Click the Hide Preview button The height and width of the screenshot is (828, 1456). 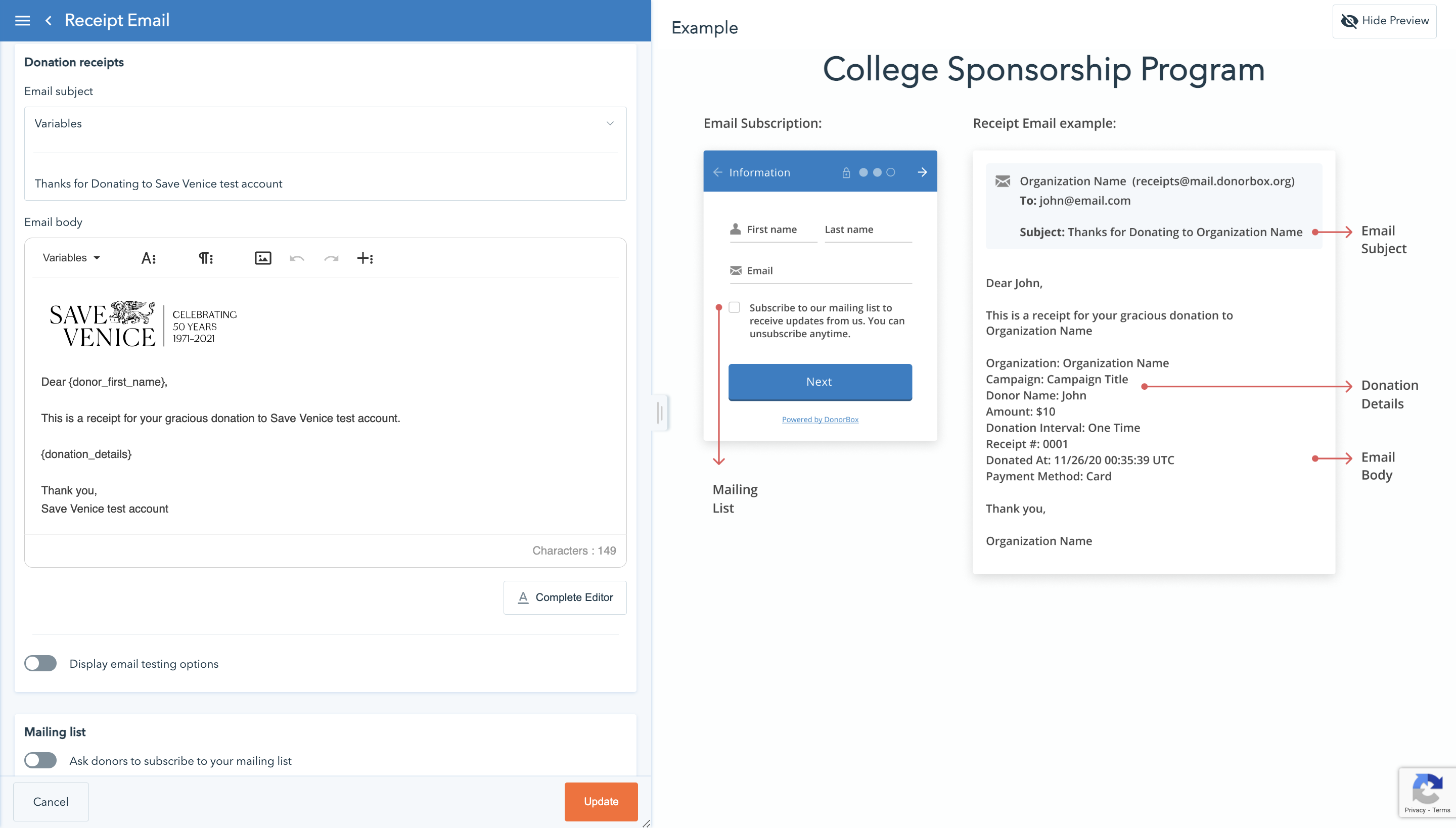pos(1384,21)
